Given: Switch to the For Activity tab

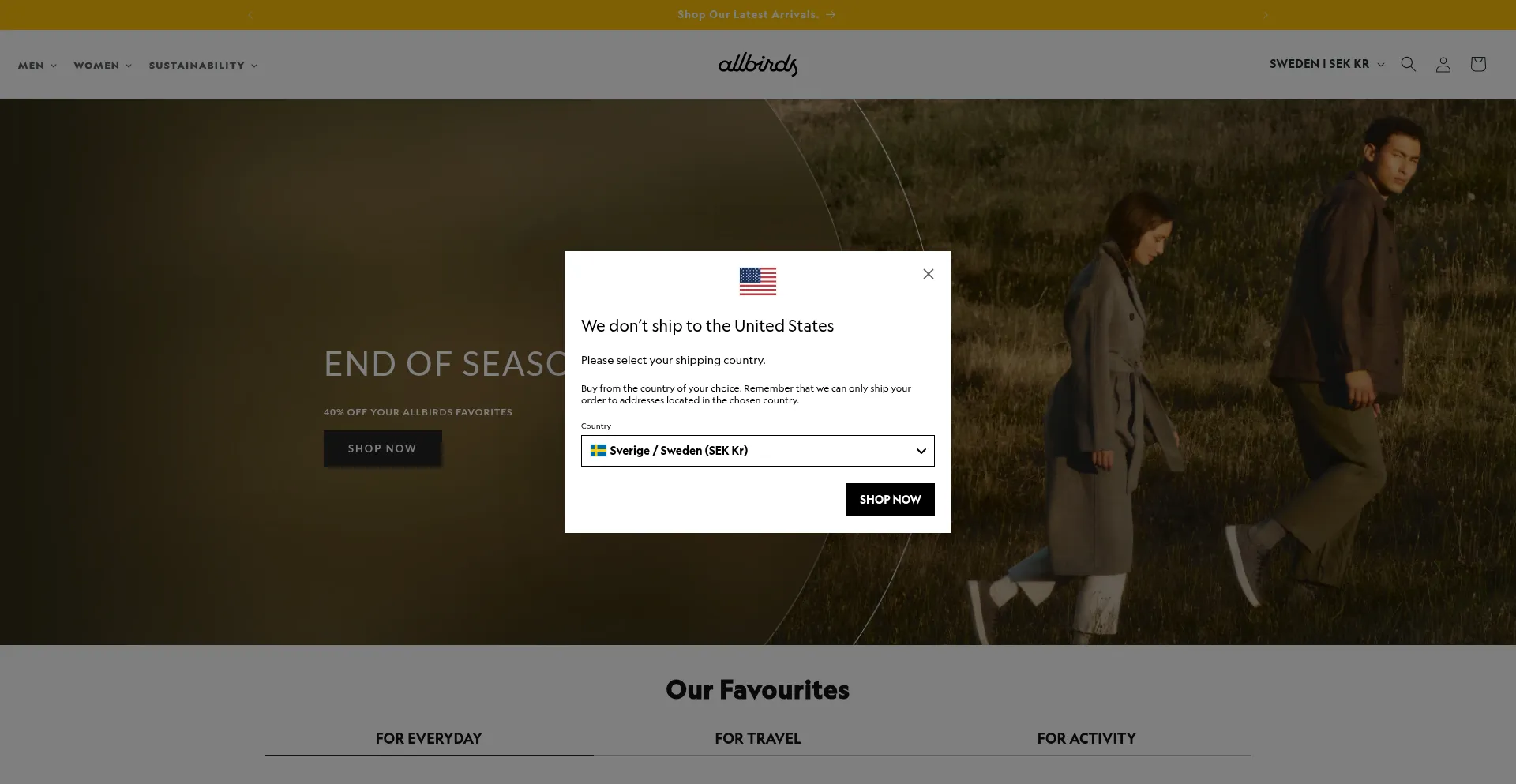Looking at the screenshot, I should (1086, 739).
